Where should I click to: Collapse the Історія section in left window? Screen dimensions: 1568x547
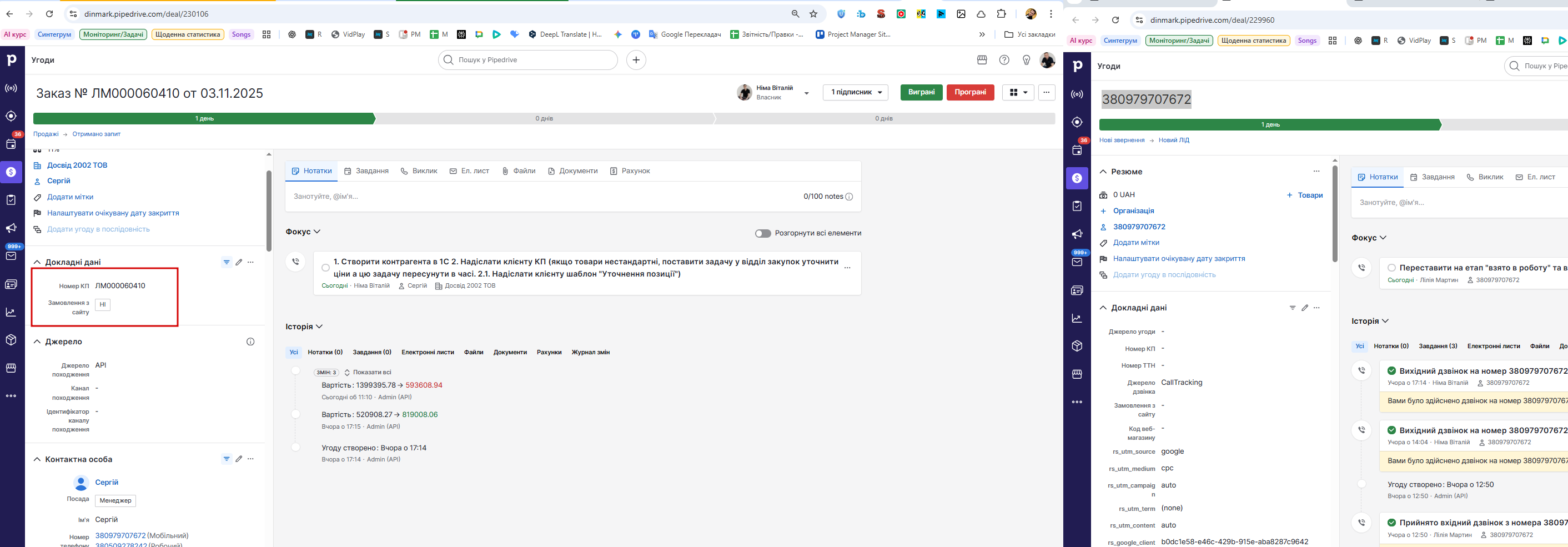(304, 327)
